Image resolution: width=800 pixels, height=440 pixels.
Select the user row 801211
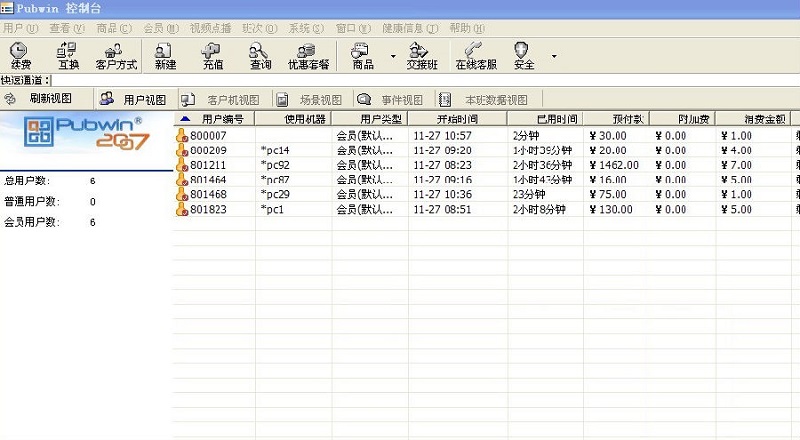point(208,164)
